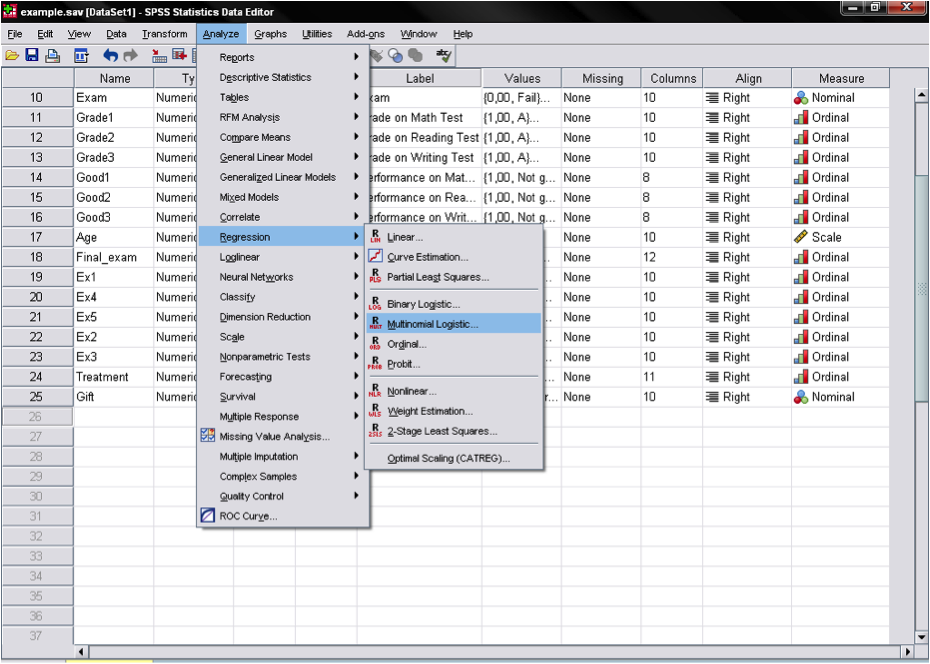Open the Graphs menu

[270, 33]
